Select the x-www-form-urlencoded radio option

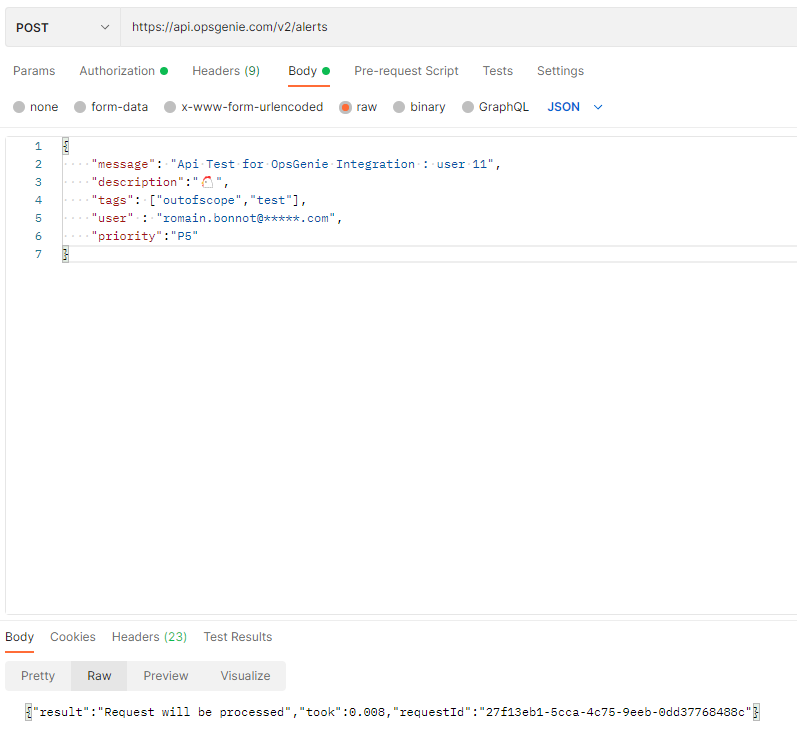pyautogui.click(x=170, y=107)
